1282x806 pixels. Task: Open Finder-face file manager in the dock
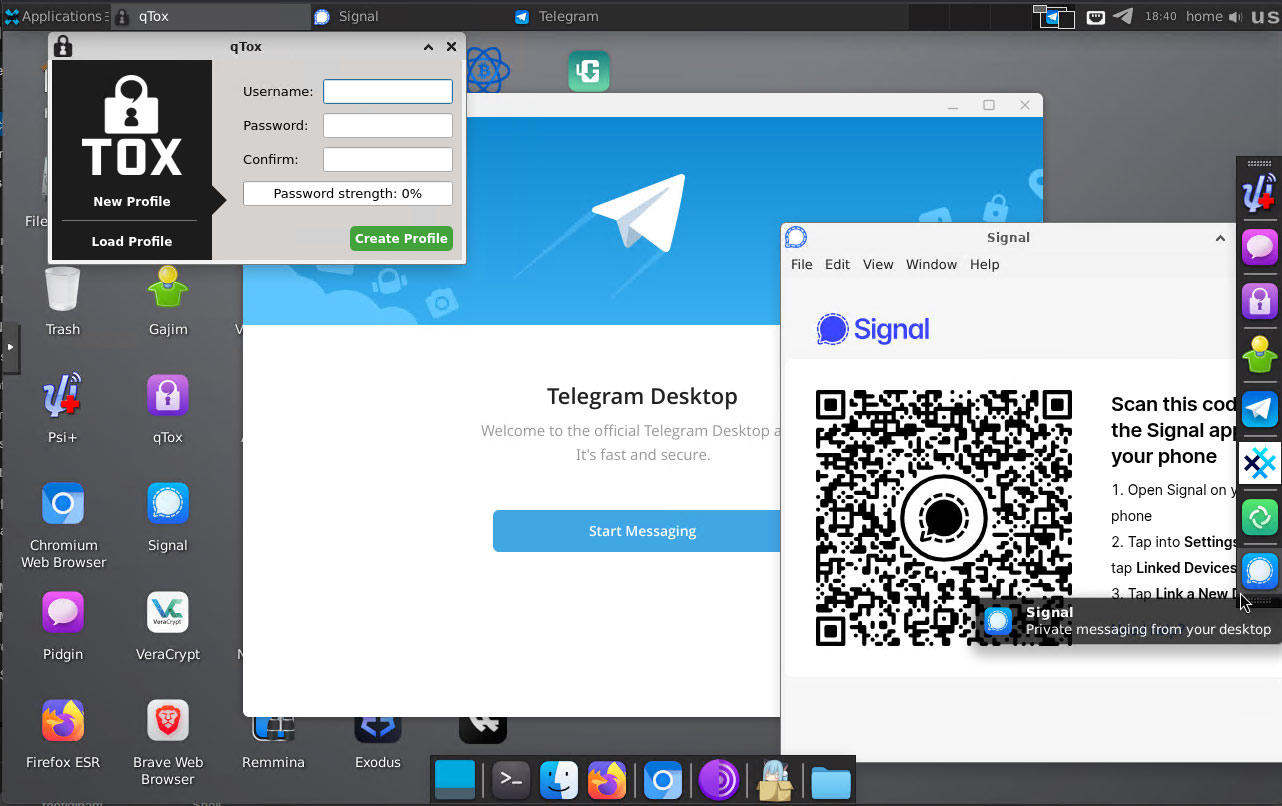[x=559, y=780]
